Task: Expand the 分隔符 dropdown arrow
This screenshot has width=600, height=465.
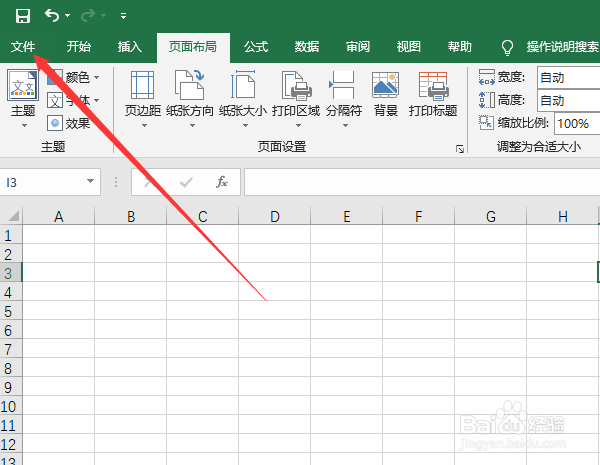Action: coord(345,126)
